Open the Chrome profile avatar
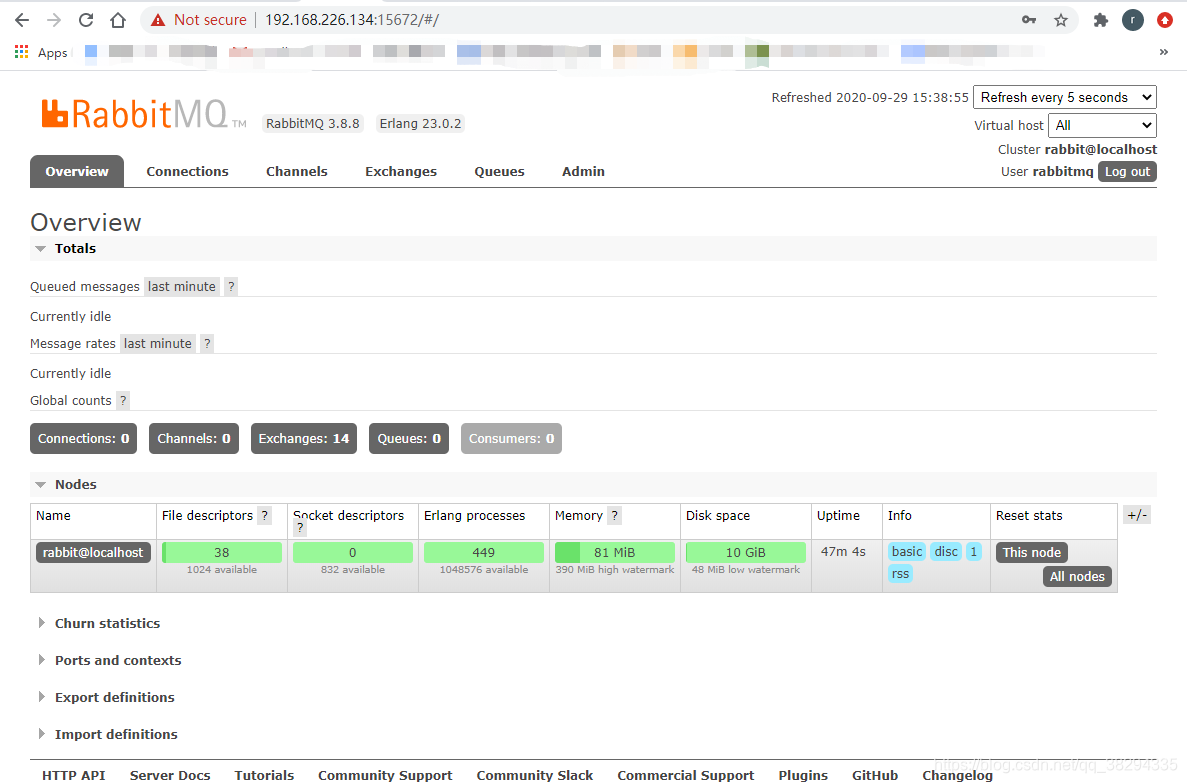1187x783 pixels. [1132, 20]
